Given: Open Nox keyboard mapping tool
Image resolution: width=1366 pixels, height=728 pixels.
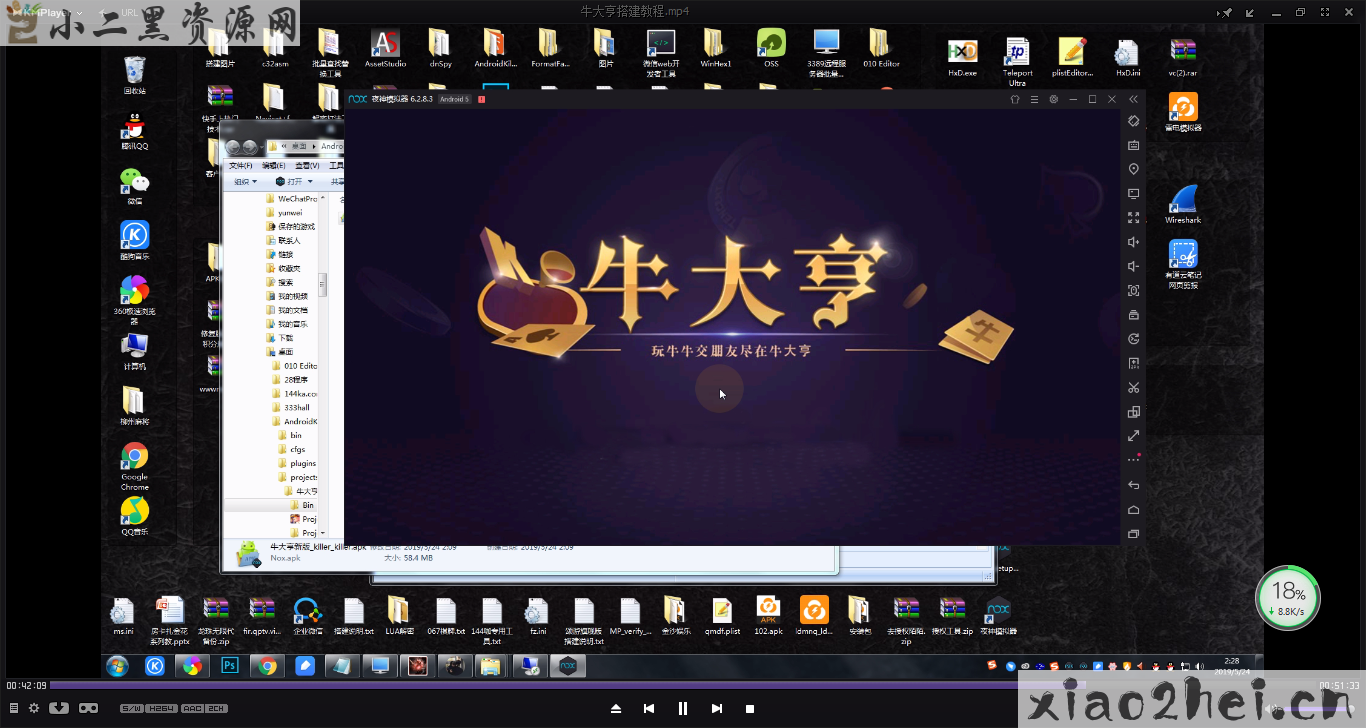Looking at the screenshot, I should click(x=1133, y=145).
